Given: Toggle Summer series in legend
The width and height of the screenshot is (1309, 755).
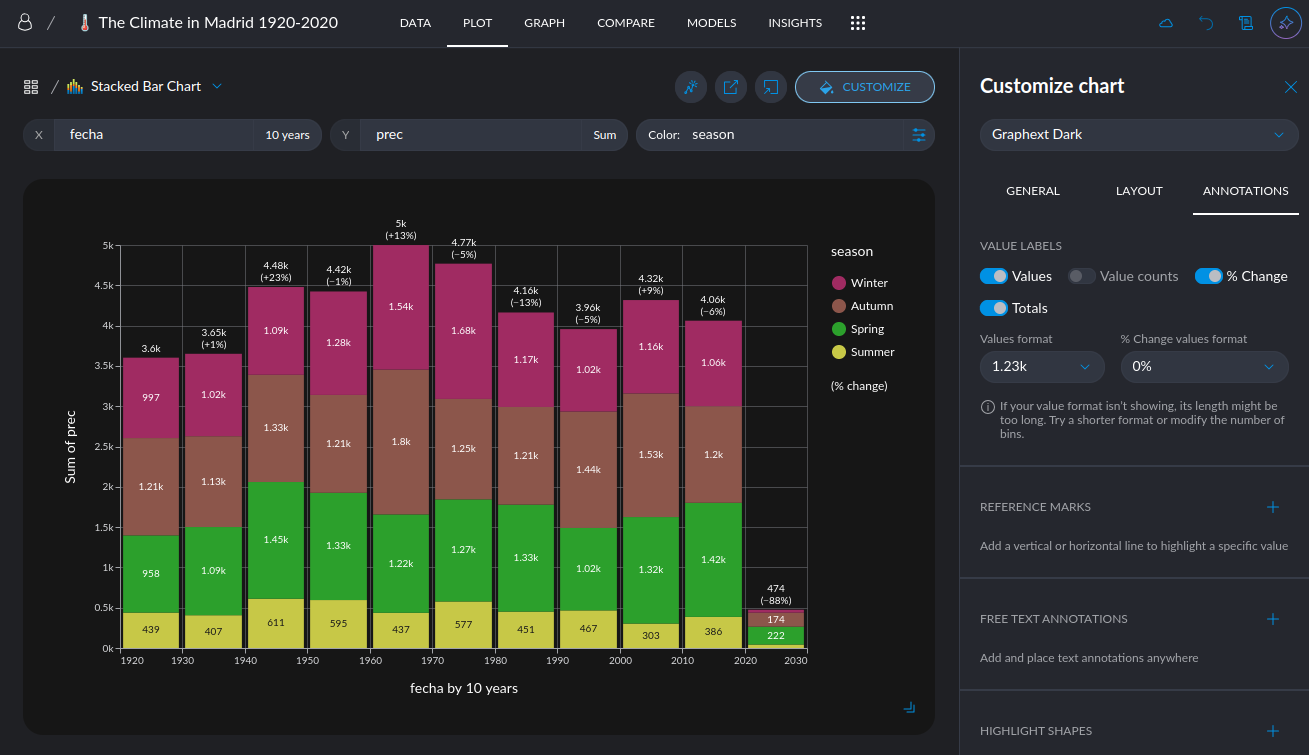Looking at the screenshot, I should click(863, 352).
